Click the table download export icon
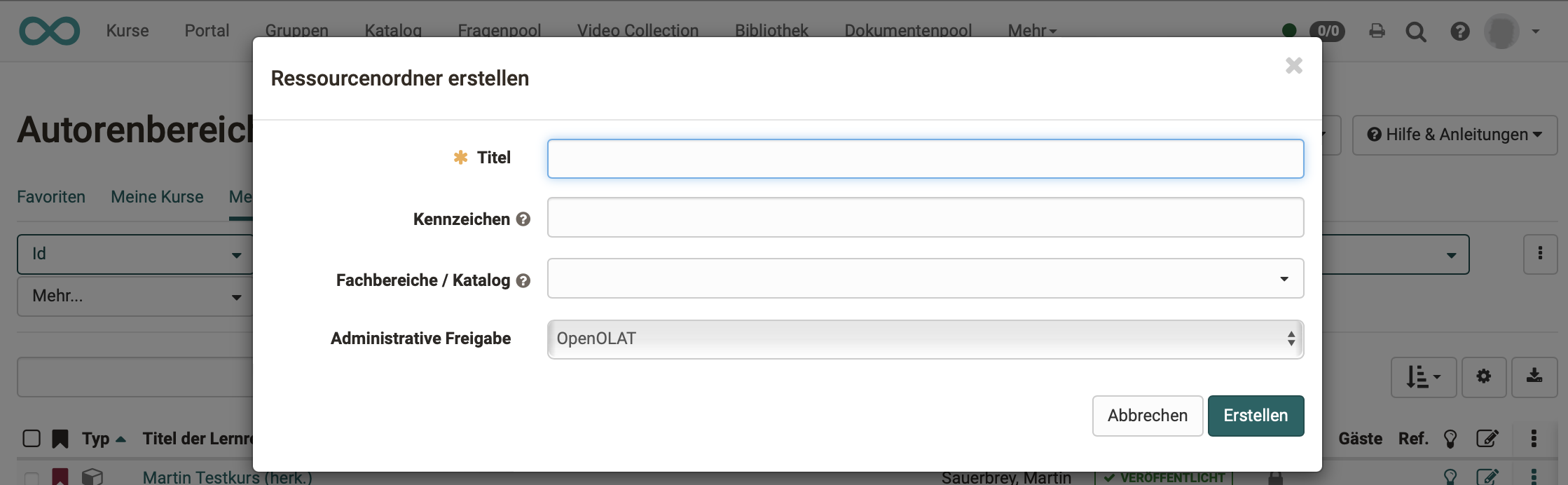The image size is (1568, 485). 1534,376
